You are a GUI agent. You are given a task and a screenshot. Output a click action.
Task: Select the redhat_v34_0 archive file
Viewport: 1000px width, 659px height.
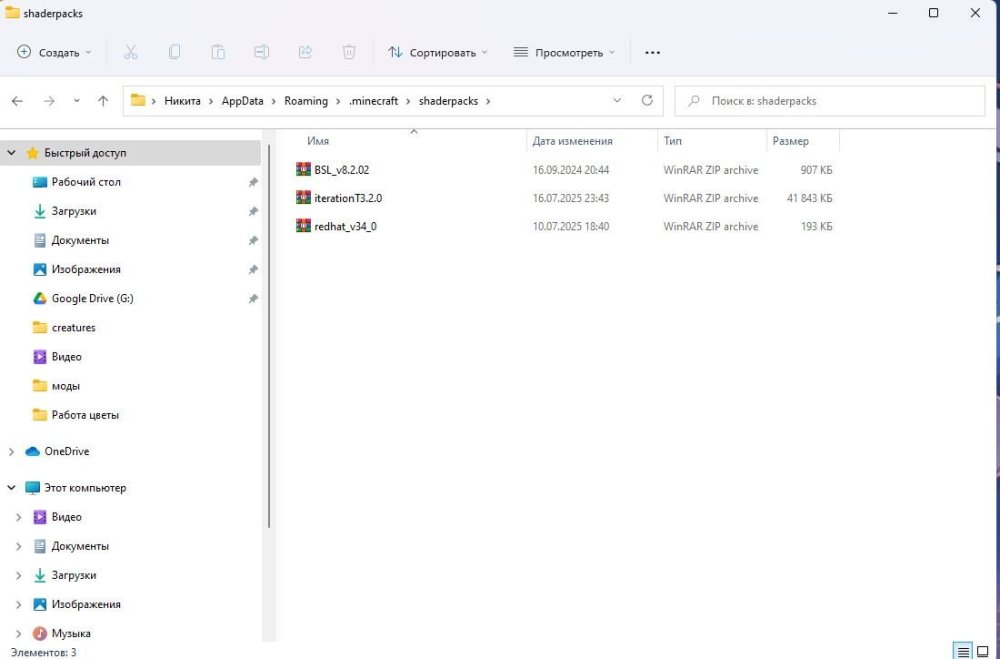(345, 226)
